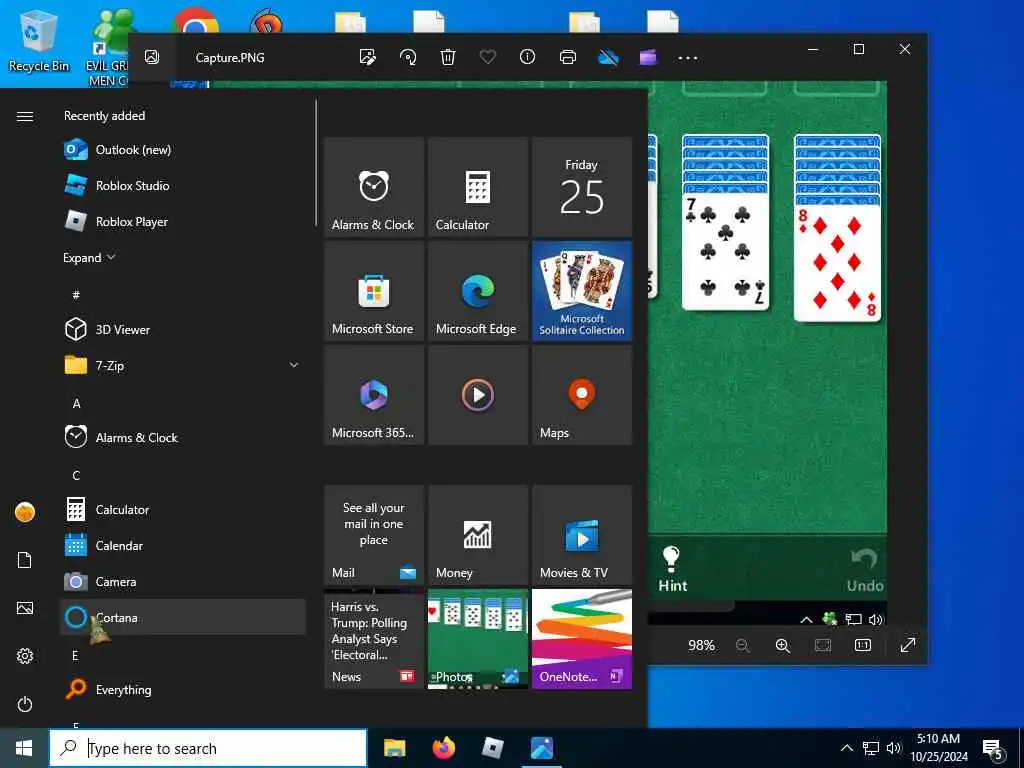
Task: Click the # letter header in app list
Action: tap(76, 295)
